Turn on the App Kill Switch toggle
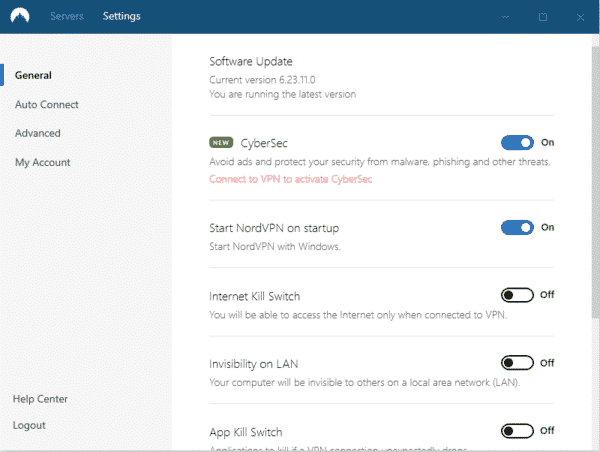 517,431
